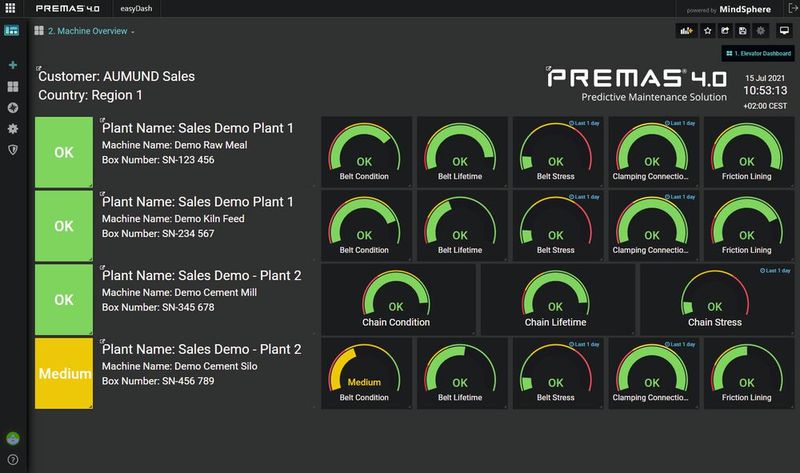The image size is (800, 473).
Task: Star this dashboard as favorite
Action: point(708,31)
